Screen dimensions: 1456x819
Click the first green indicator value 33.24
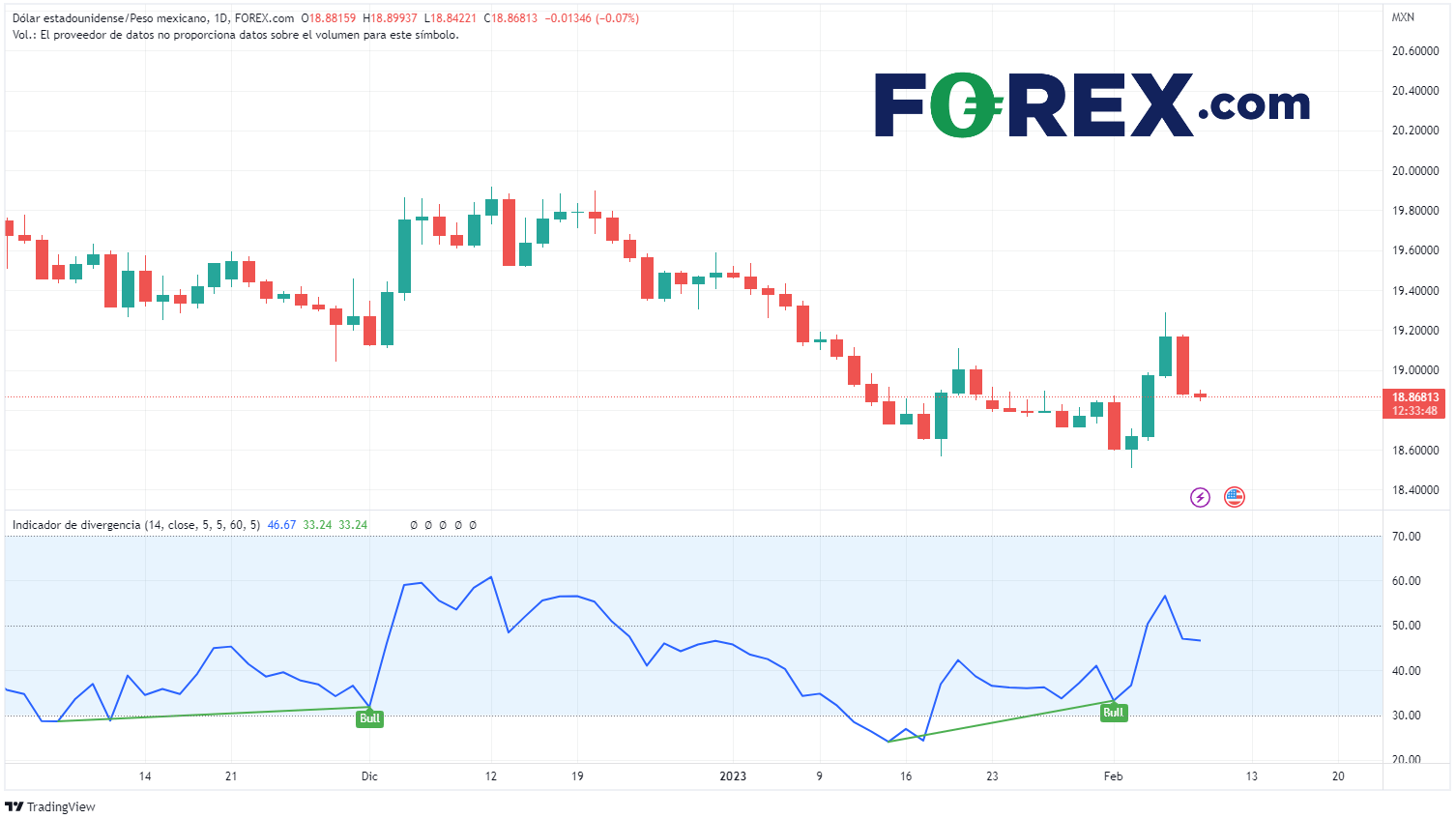[x=317, y=525]
